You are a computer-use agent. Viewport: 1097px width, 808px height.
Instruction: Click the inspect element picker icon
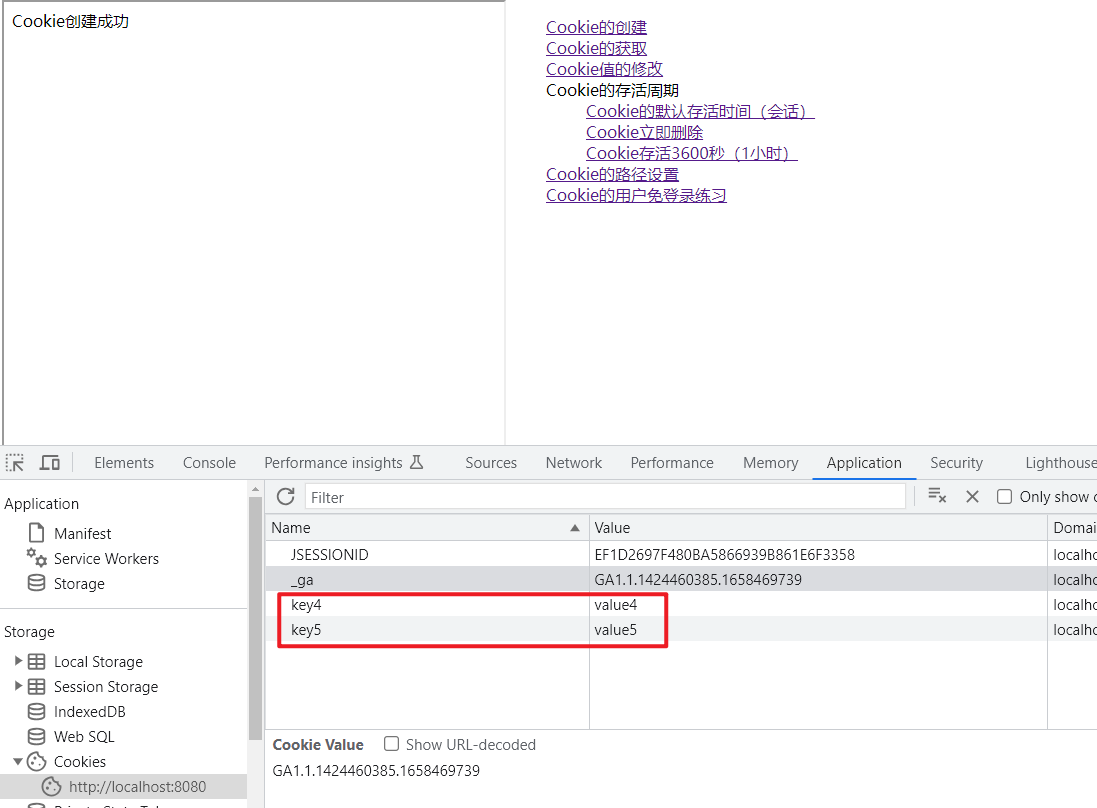(x=15, y=463)
